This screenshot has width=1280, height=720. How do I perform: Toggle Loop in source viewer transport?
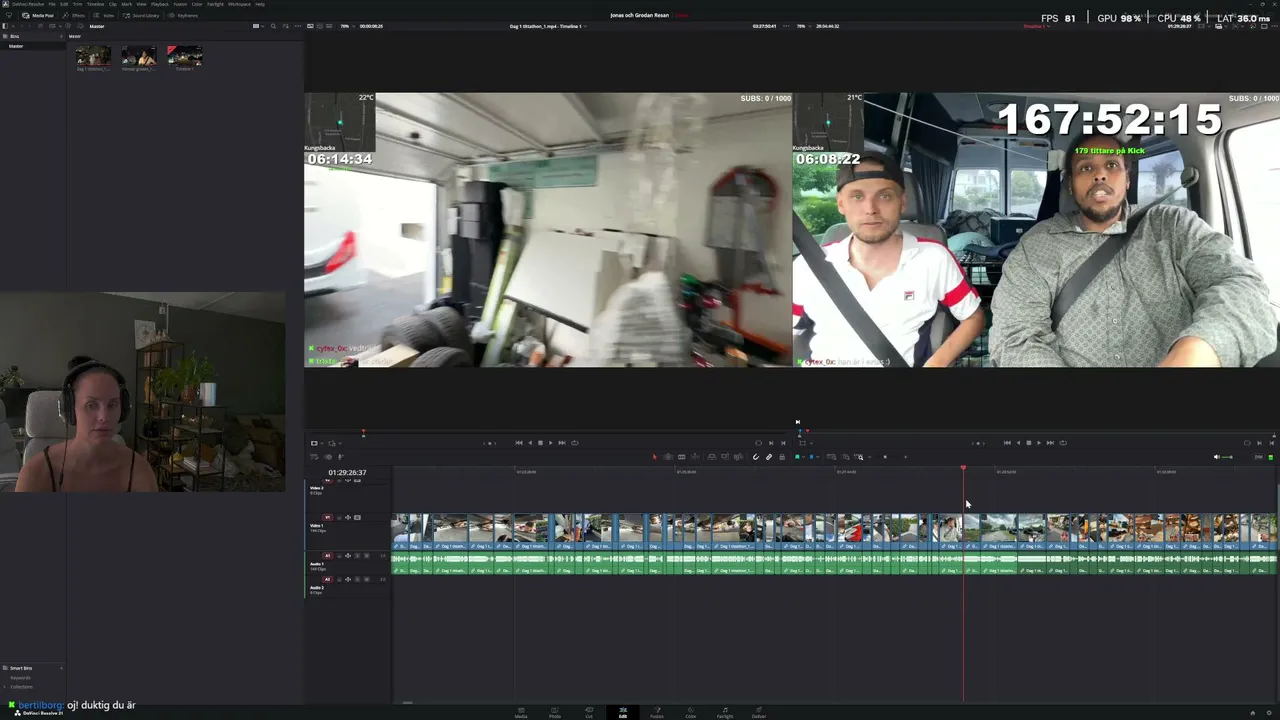click(574, 443)
